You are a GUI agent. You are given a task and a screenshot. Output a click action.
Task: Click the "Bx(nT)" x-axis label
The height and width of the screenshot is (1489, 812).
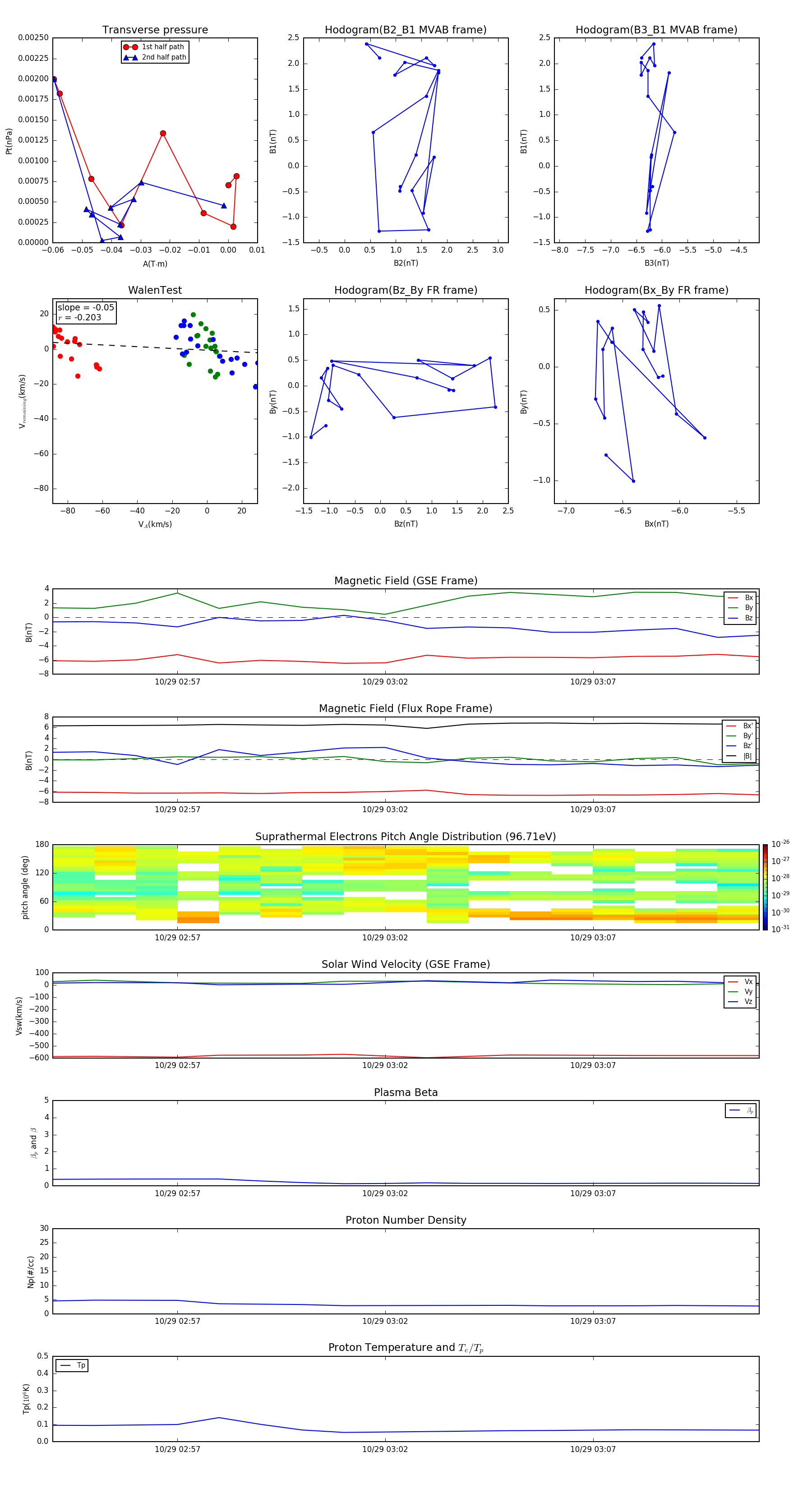click(x=656, y=524)
